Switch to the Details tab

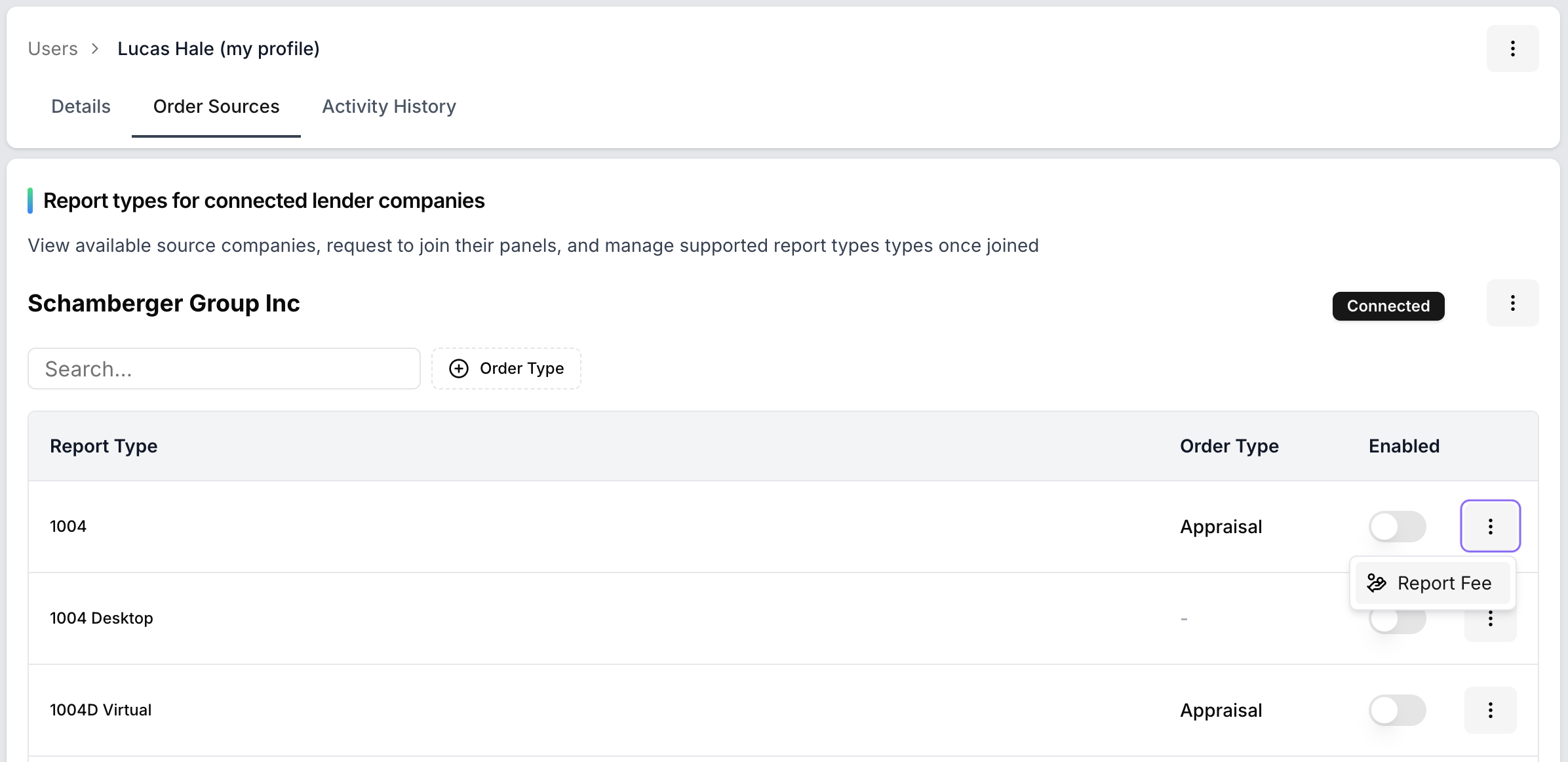click(x=81, y=106)
